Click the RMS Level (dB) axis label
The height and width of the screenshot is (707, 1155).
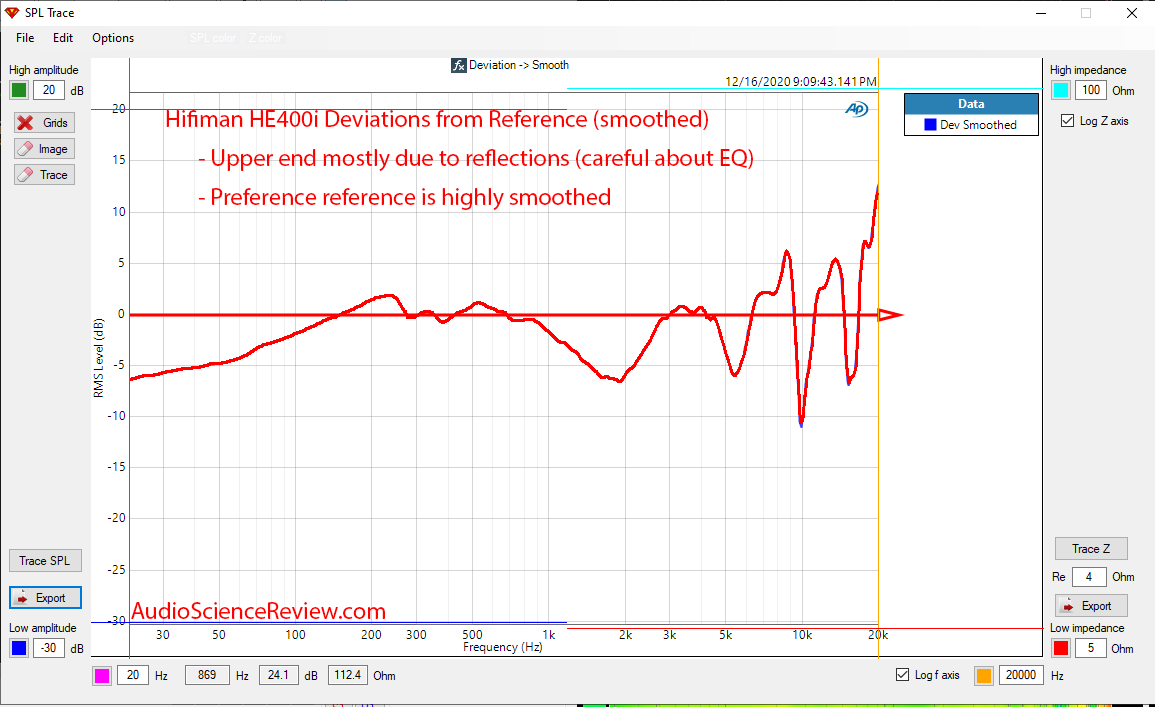tap(99, 358)
